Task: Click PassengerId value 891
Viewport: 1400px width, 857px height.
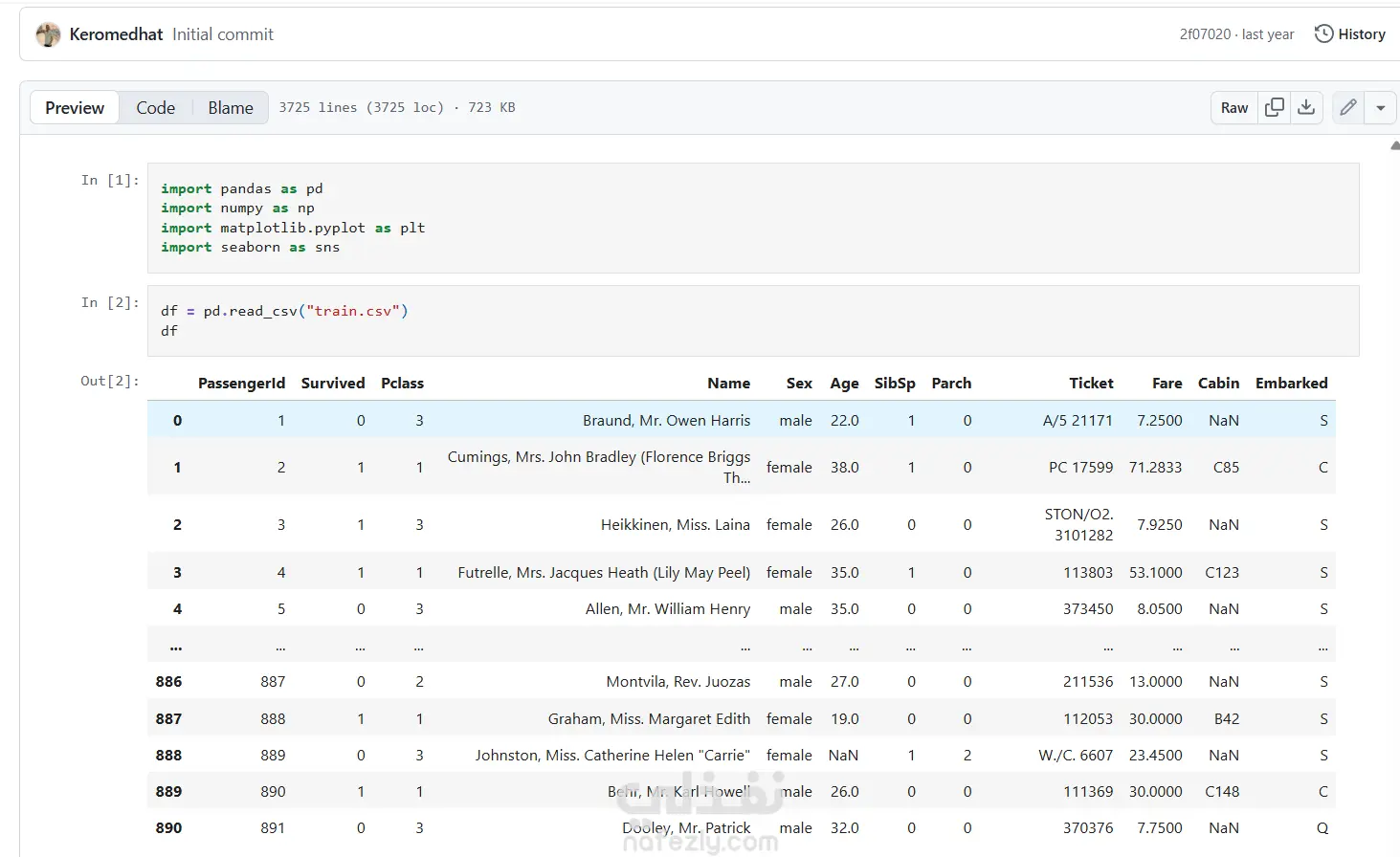Action: click(273, 827)
